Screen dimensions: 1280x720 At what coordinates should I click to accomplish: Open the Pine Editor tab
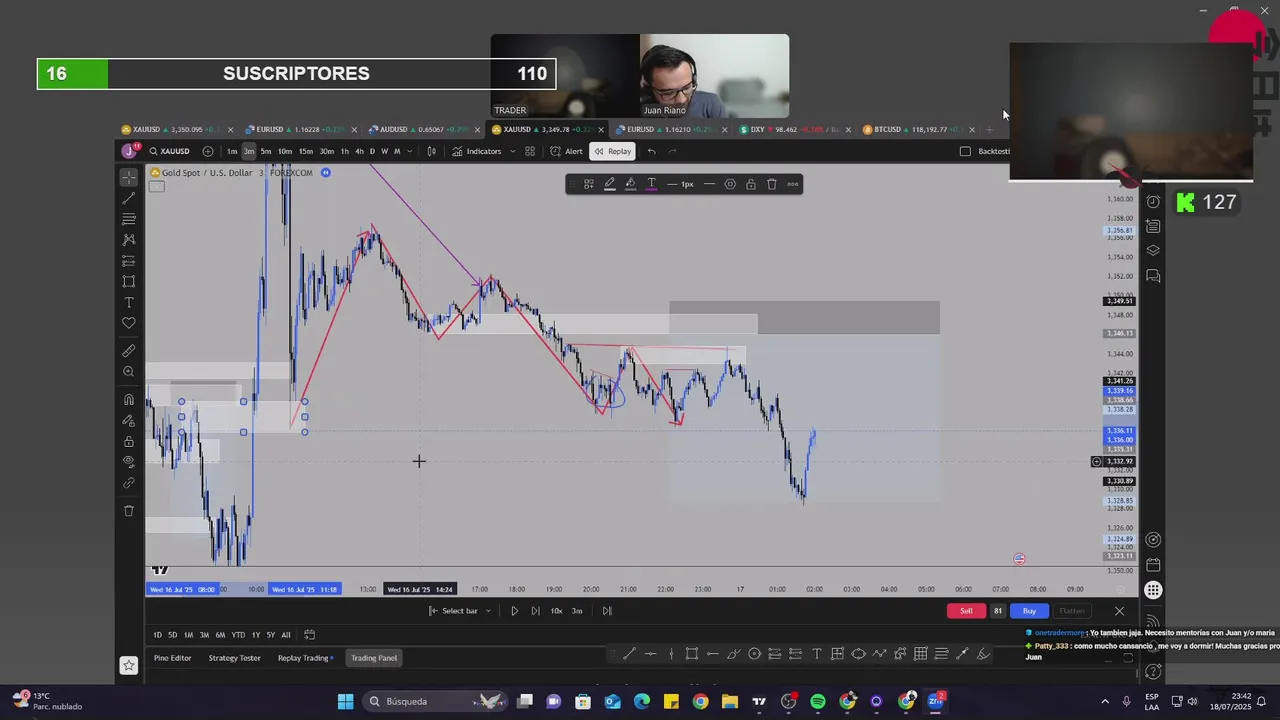click(x=172, y=658)
